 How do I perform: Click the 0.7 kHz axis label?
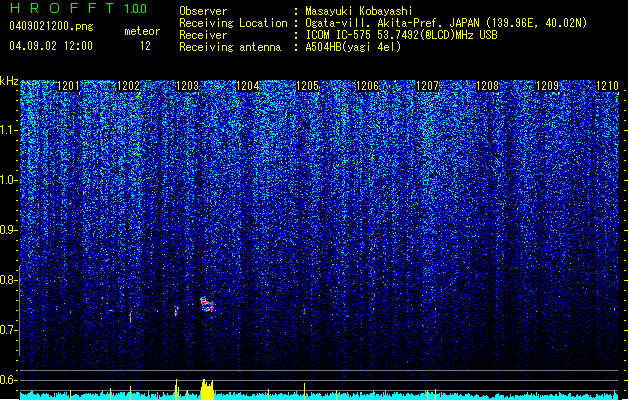pyautogui.click(x=9, y=330)
